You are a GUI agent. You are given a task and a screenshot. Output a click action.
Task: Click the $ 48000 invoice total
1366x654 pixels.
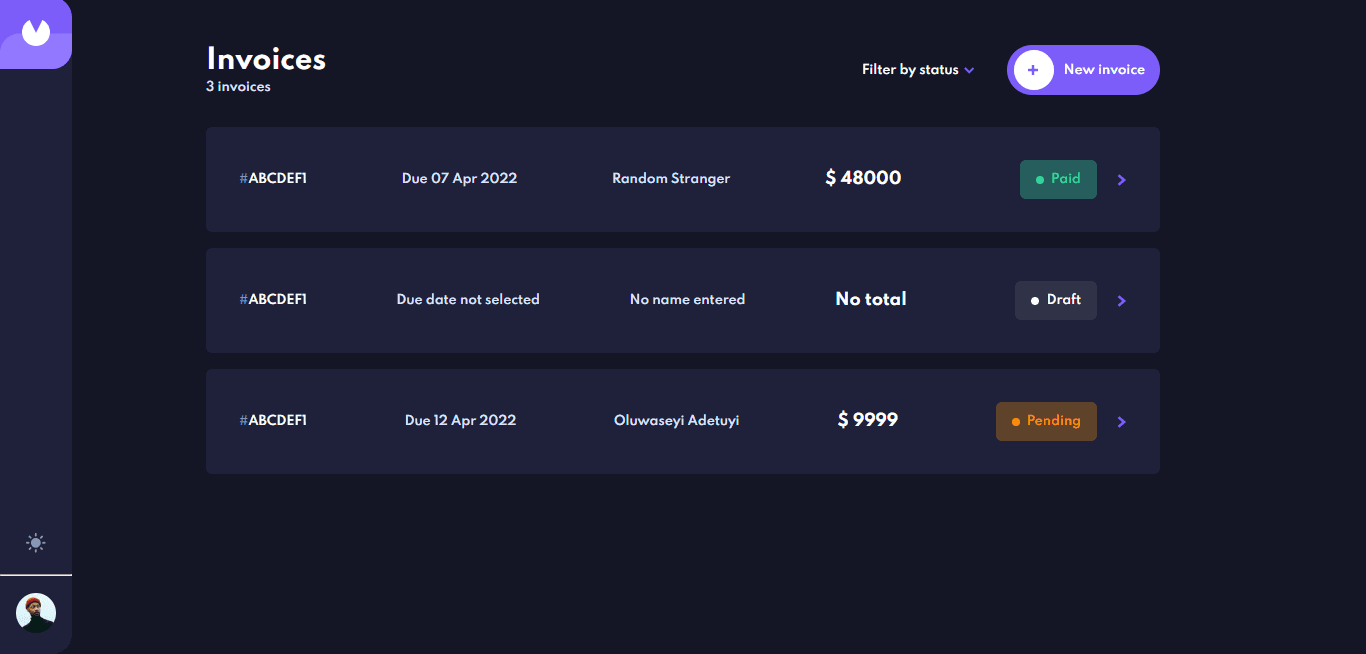(x=863, y=178)
